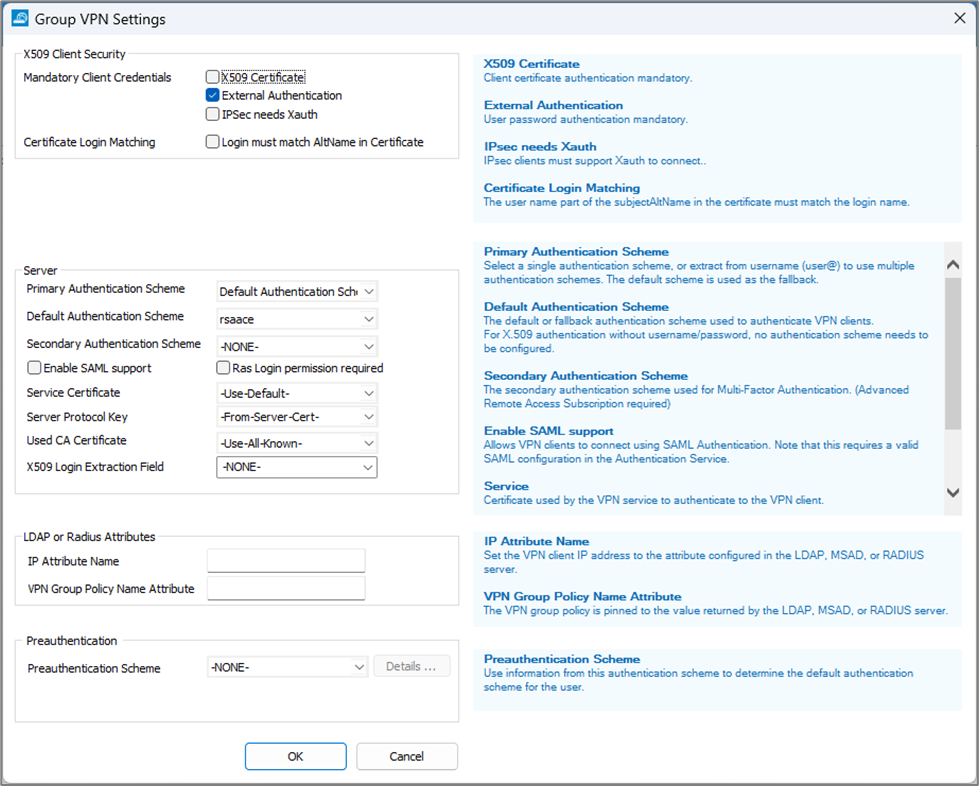
Task: Click inside the IP Attribute Name field
Action: coord(286,561)
